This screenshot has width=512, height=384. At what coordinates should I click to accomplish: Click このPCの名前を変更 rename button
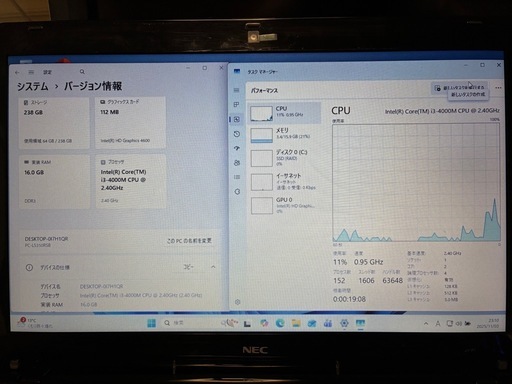pos(189,241)
